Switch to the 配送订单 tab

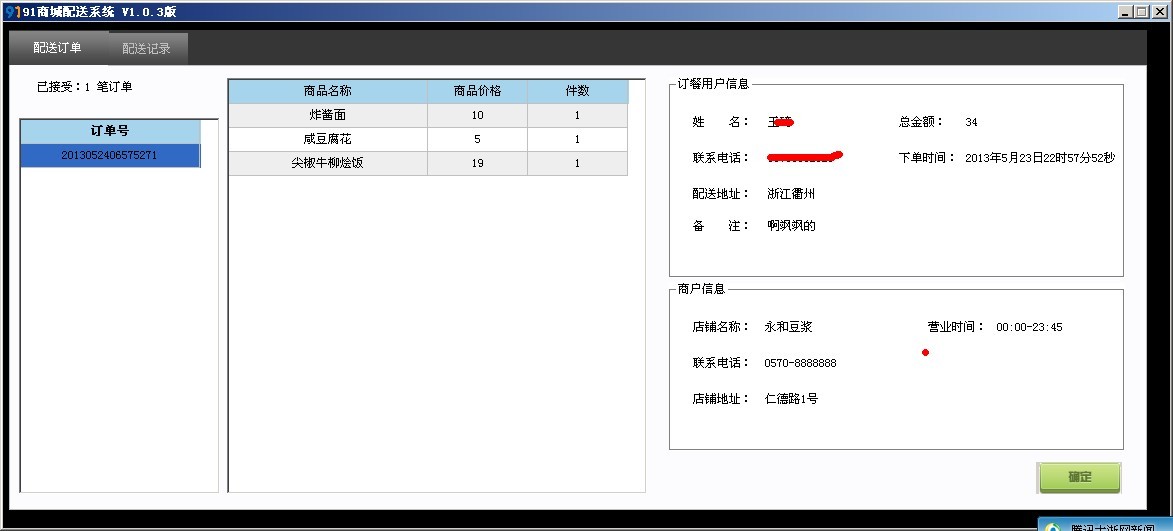58,48
